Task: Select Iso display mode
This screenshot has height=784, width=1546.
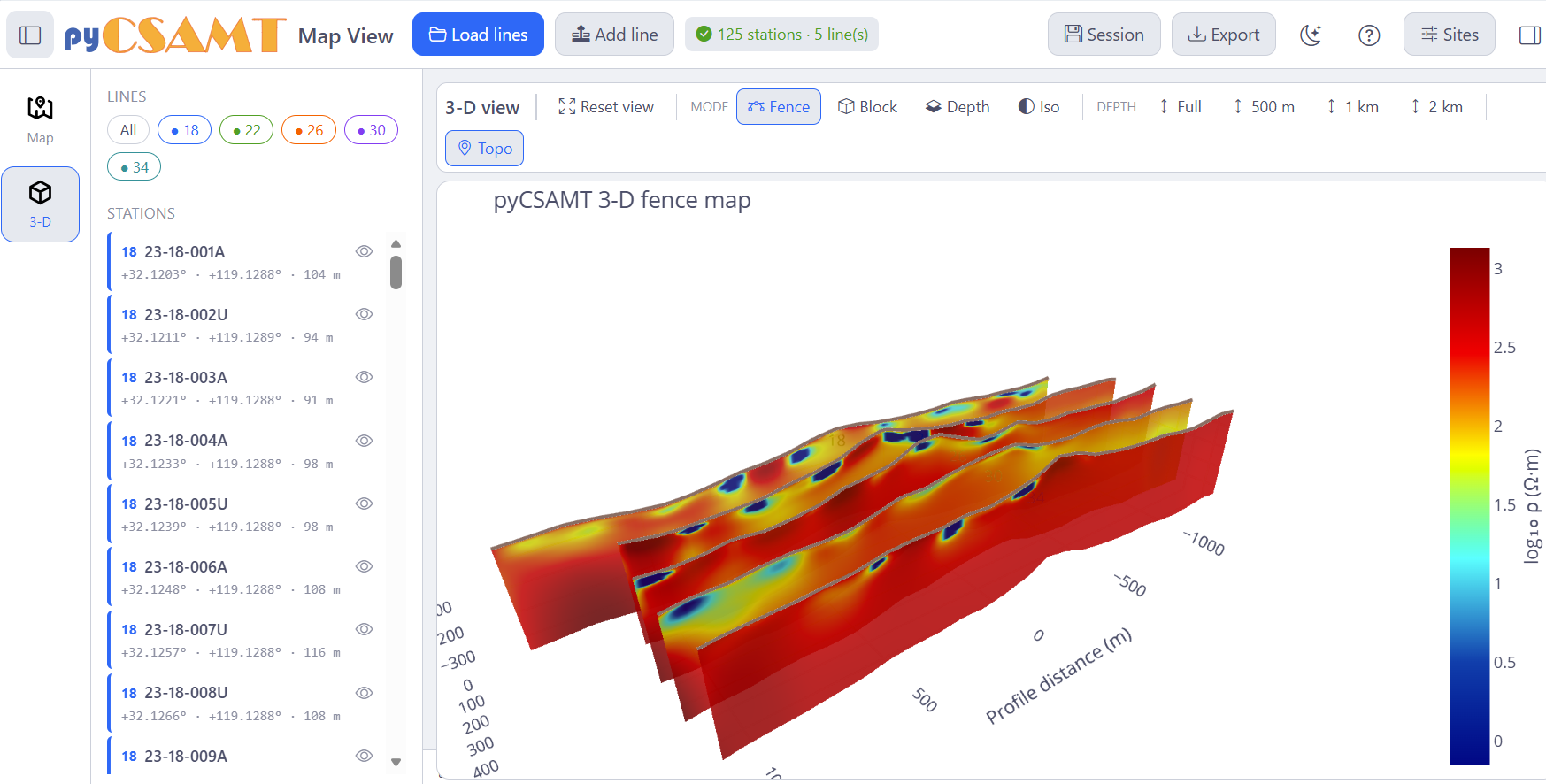Action: [1039, 107]
